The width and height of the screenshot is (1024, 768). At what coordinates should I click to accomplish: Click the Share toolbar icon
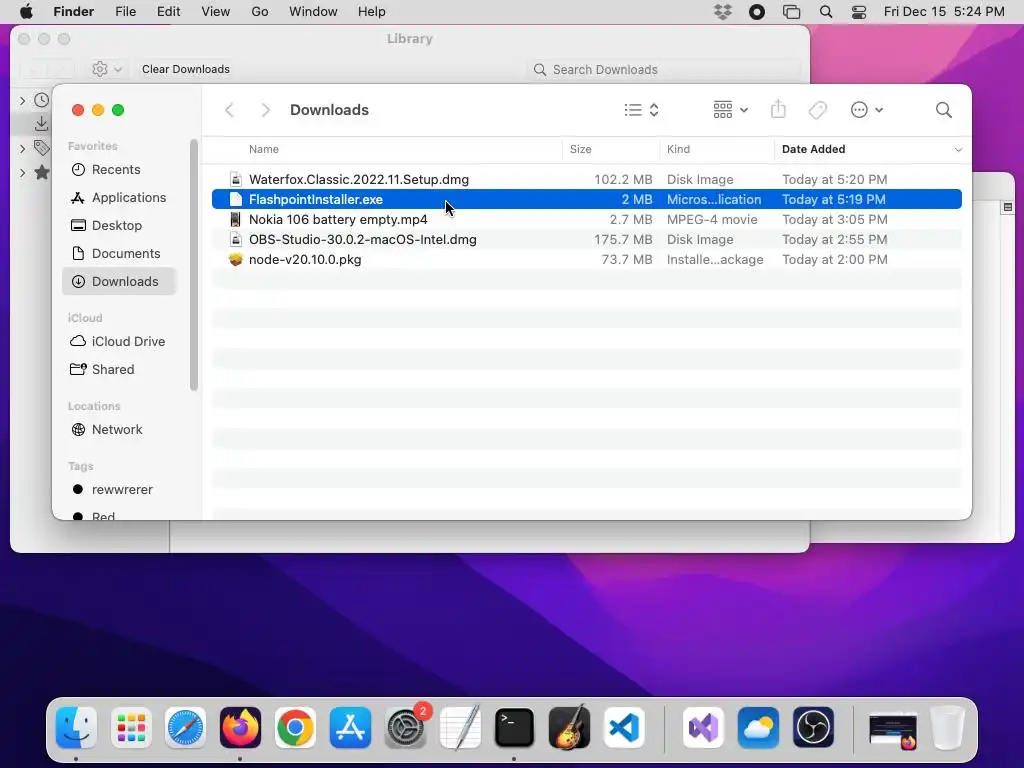point(778,109)
